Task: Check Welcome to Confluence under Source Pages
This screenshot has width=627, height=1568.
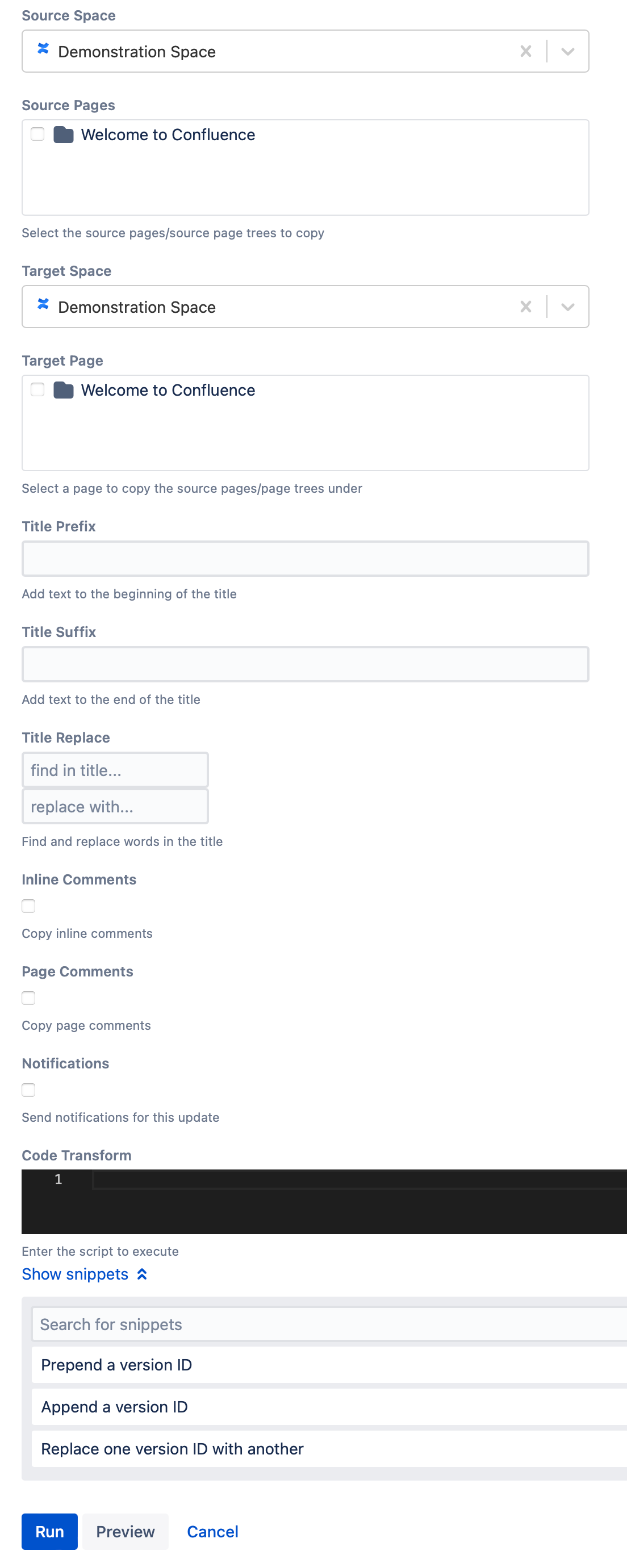Action: click(x=37, y=134)
